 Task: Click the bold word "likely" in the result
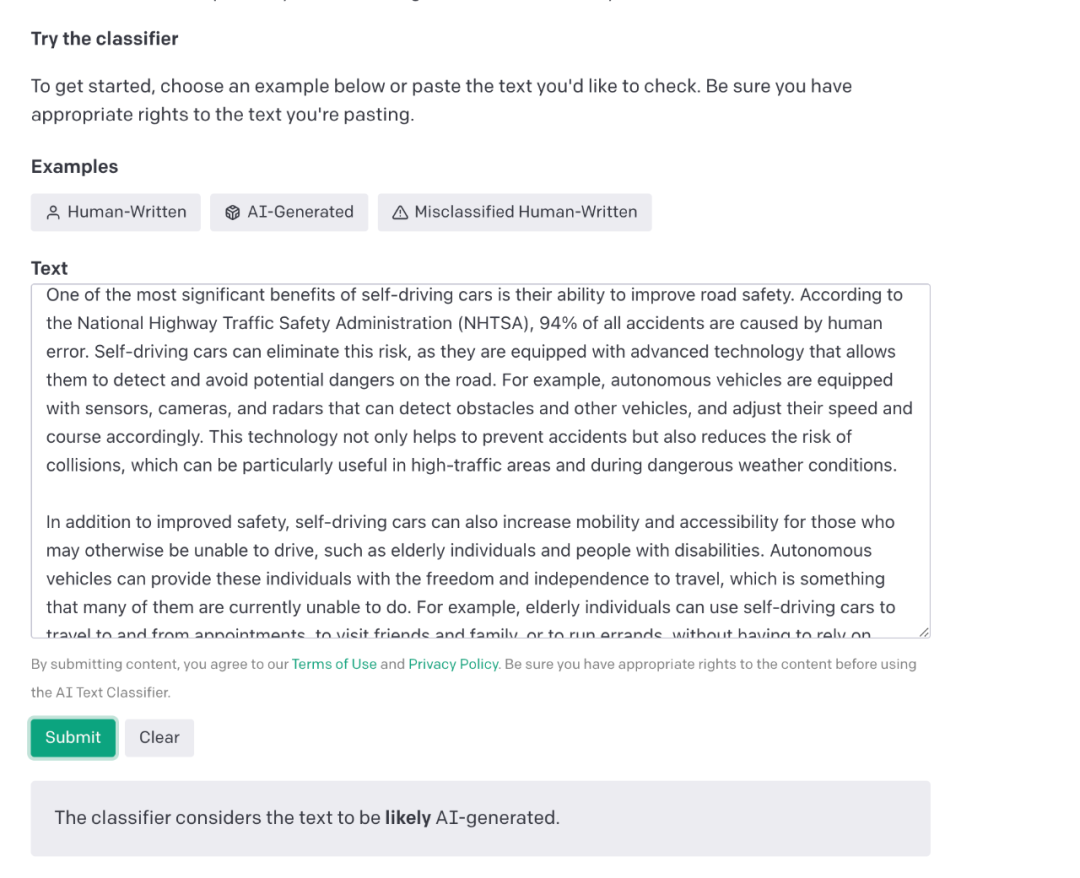coord(407,818)
